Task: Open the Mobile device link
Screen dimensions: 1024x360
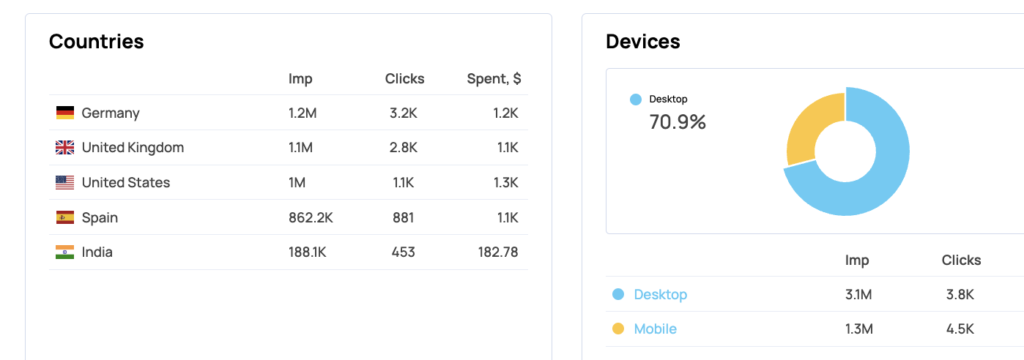Action: pyautogui.click(x=655, y=329)
